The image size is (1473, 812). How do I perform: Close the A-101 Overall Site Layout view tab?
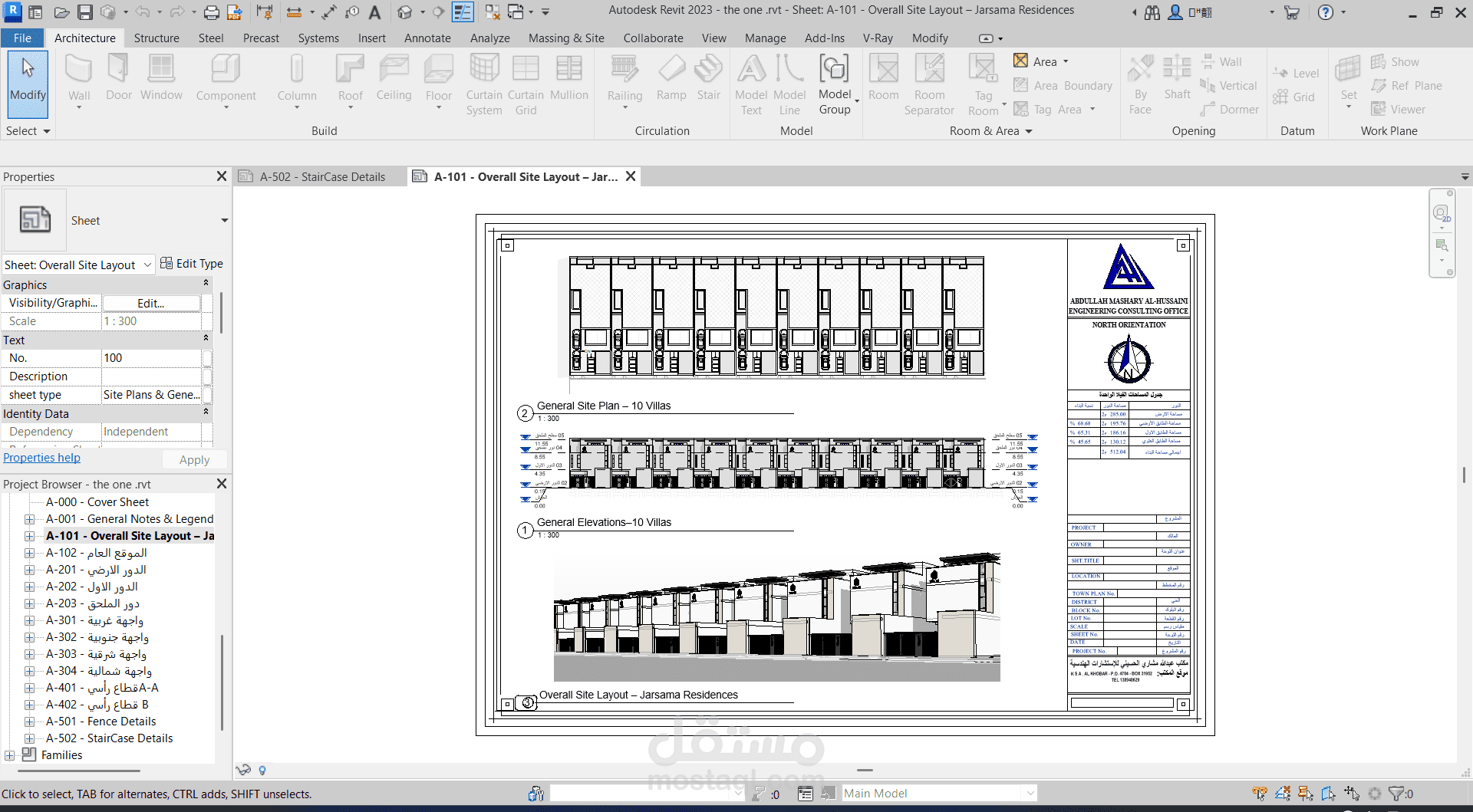(x=631, y=176)
